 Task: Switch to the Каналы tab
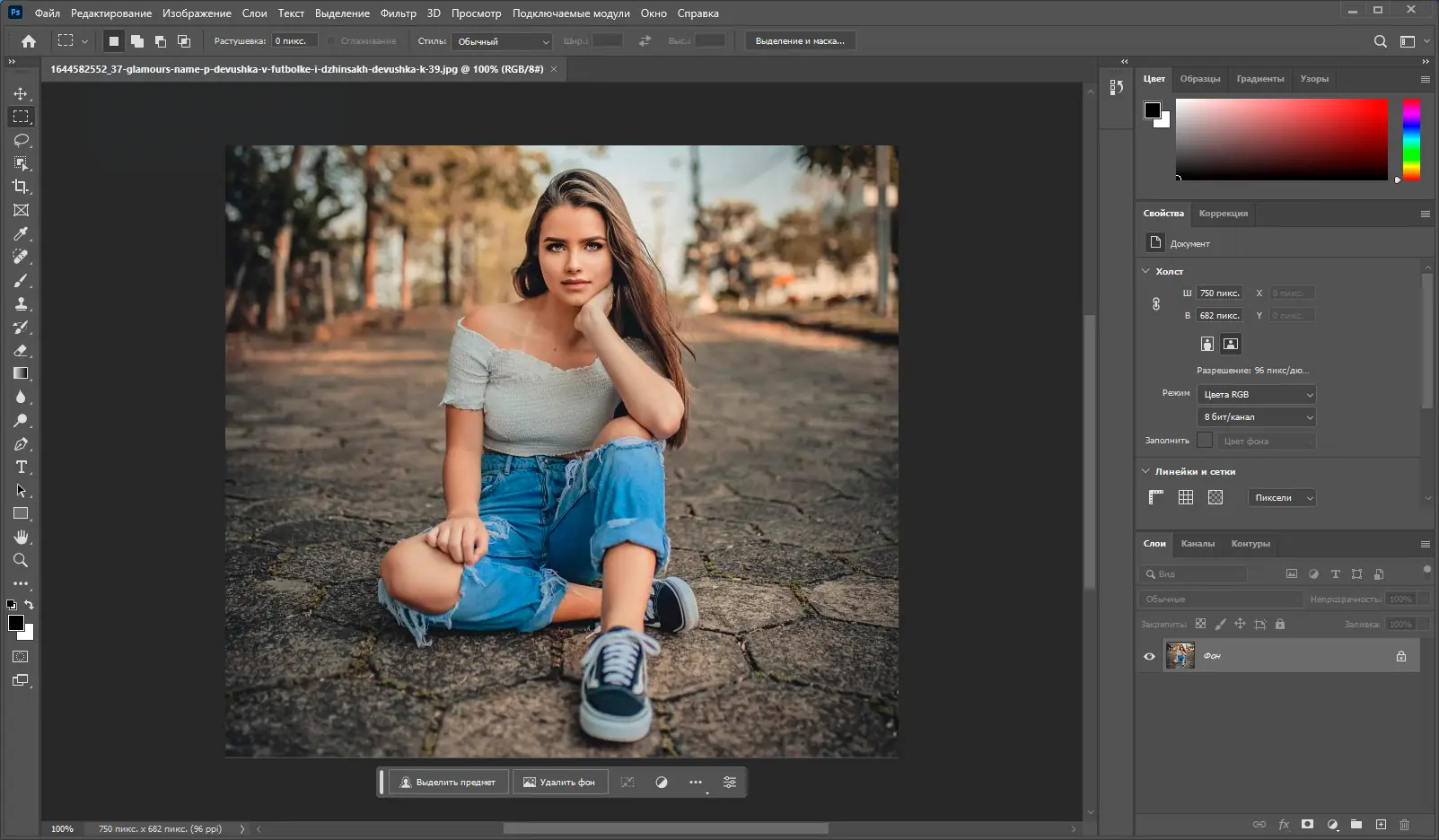tap(1198, 544)
